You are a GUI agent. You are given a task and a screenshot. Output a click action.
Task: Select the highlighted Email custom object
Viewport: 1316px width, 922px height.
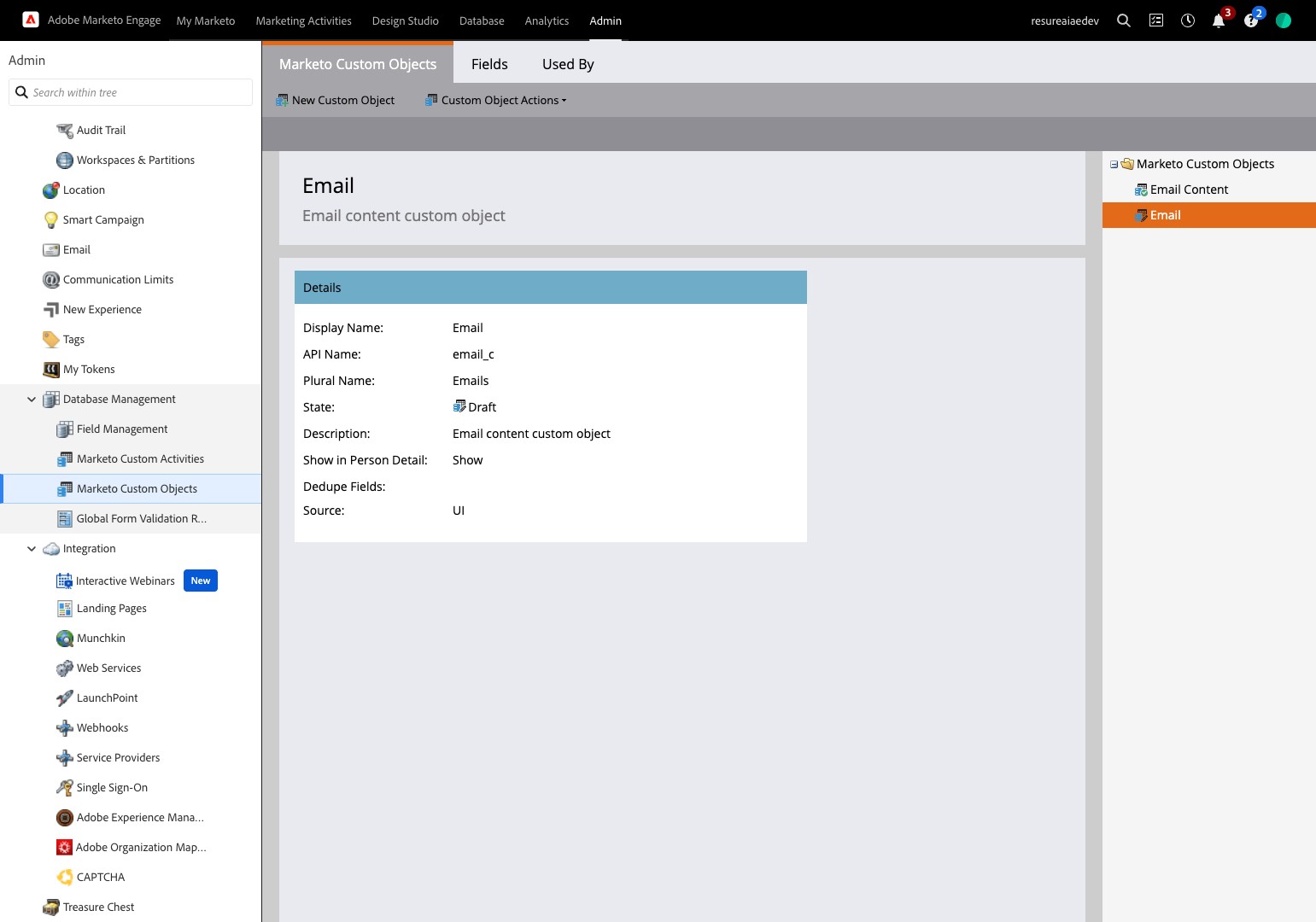[1209, 215]
